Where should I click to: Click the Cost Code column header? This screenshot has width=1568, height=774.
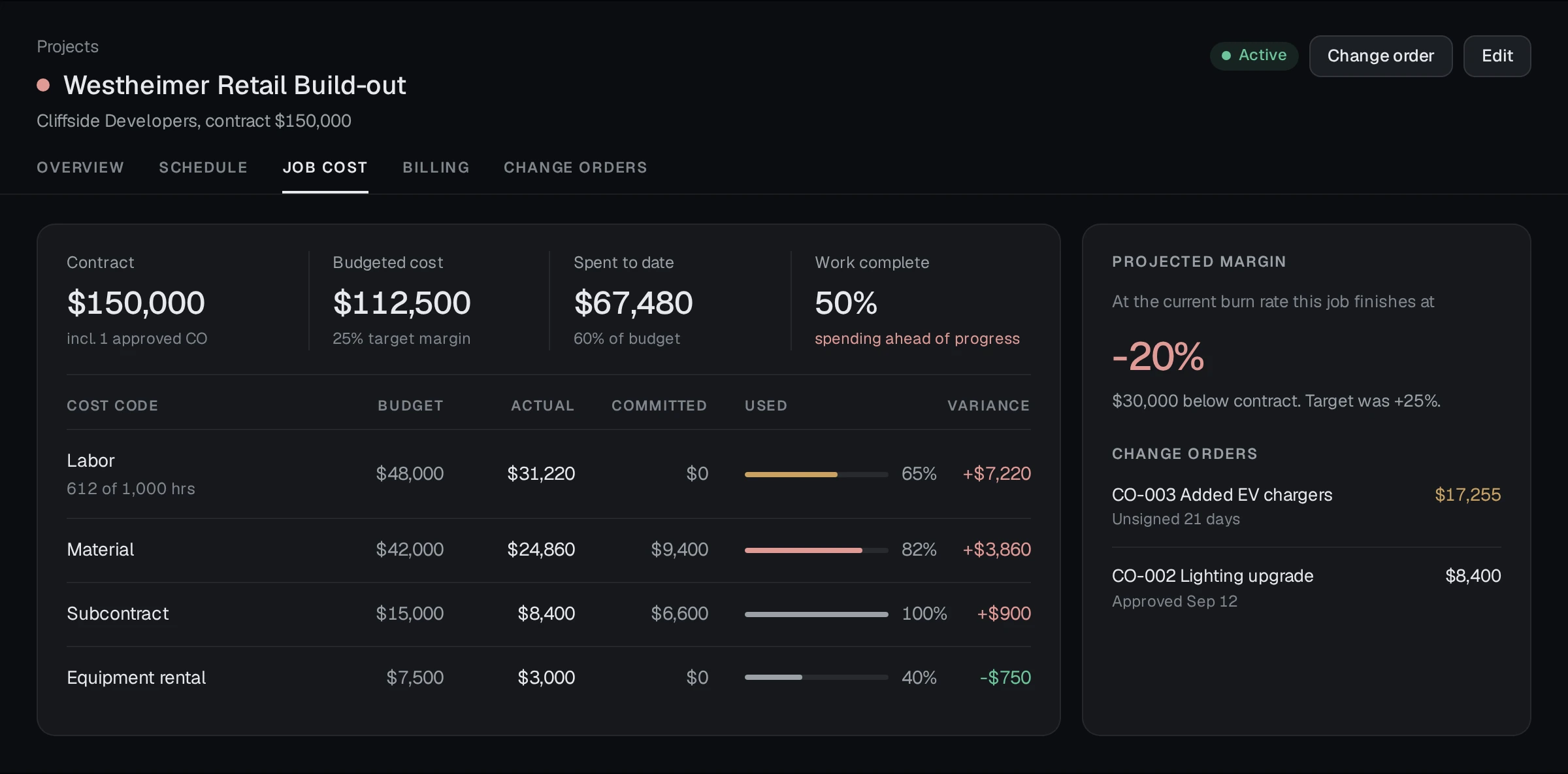click(x=112, y=405)
